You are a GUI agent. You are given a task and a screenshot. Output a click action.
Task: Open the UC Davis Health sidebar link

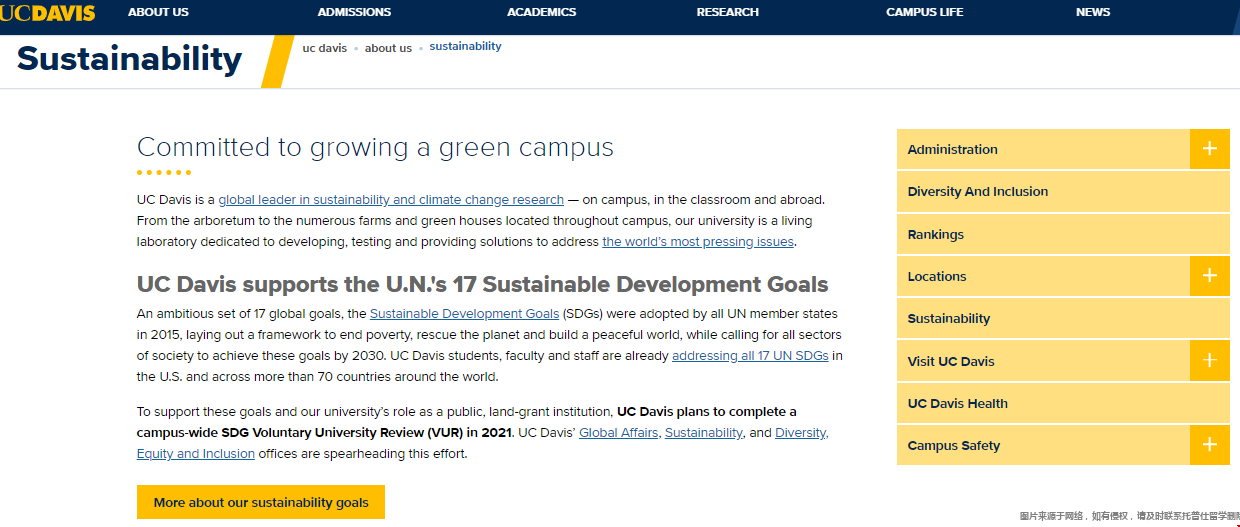pos(957,404)
